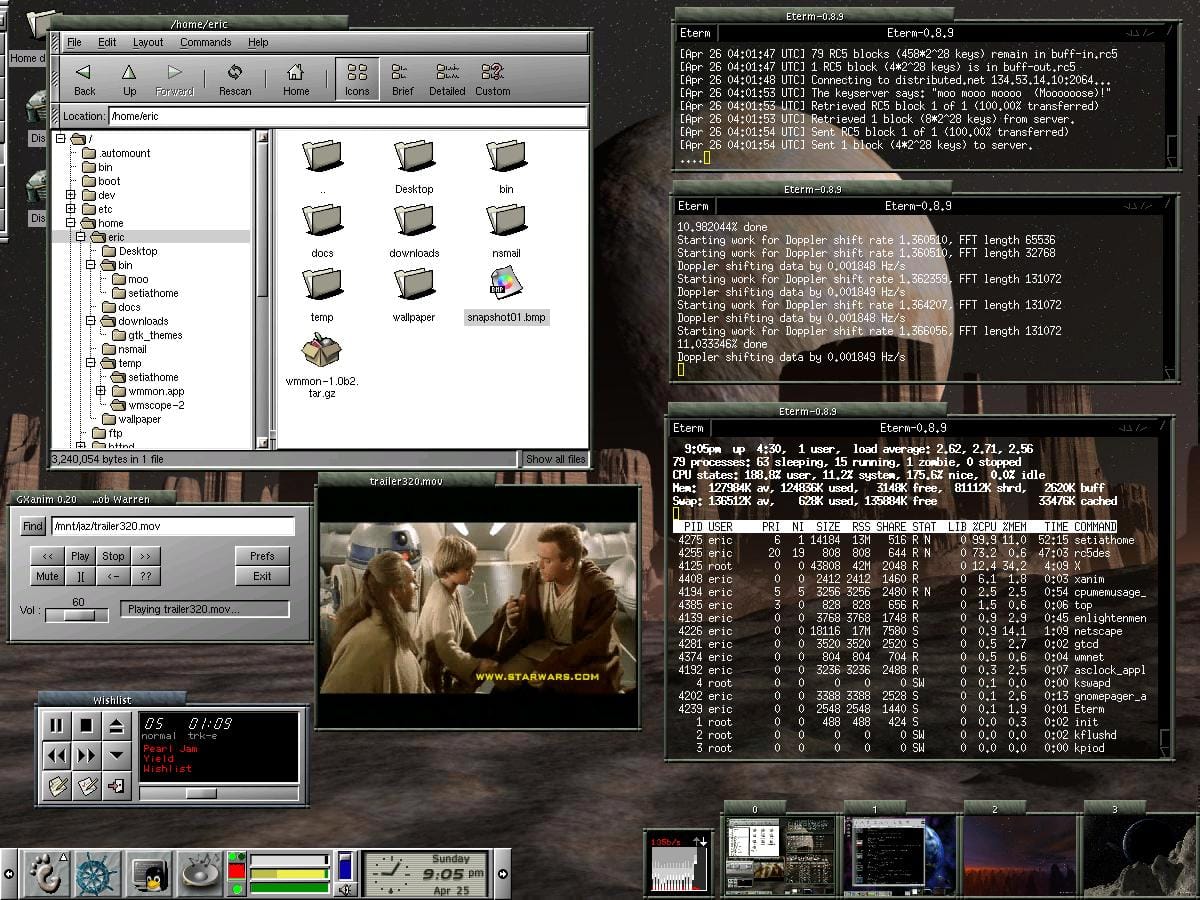Select gtk_themes in the directory tree
Viewport: 1200px width, 900px height.
point(155,335)
